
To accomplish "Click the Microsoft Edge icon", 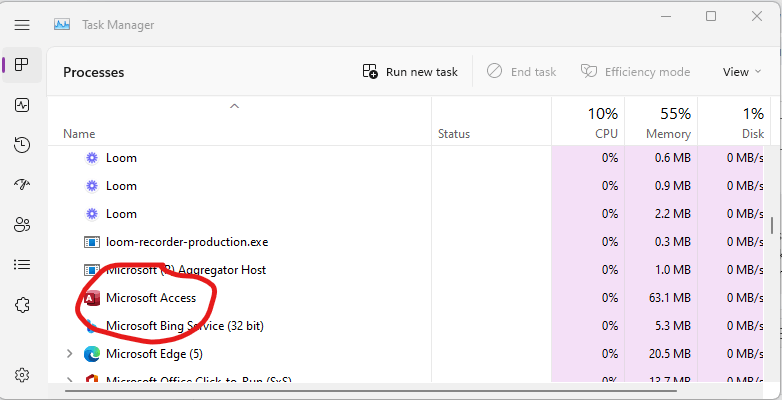I will [x=92, y=354].
